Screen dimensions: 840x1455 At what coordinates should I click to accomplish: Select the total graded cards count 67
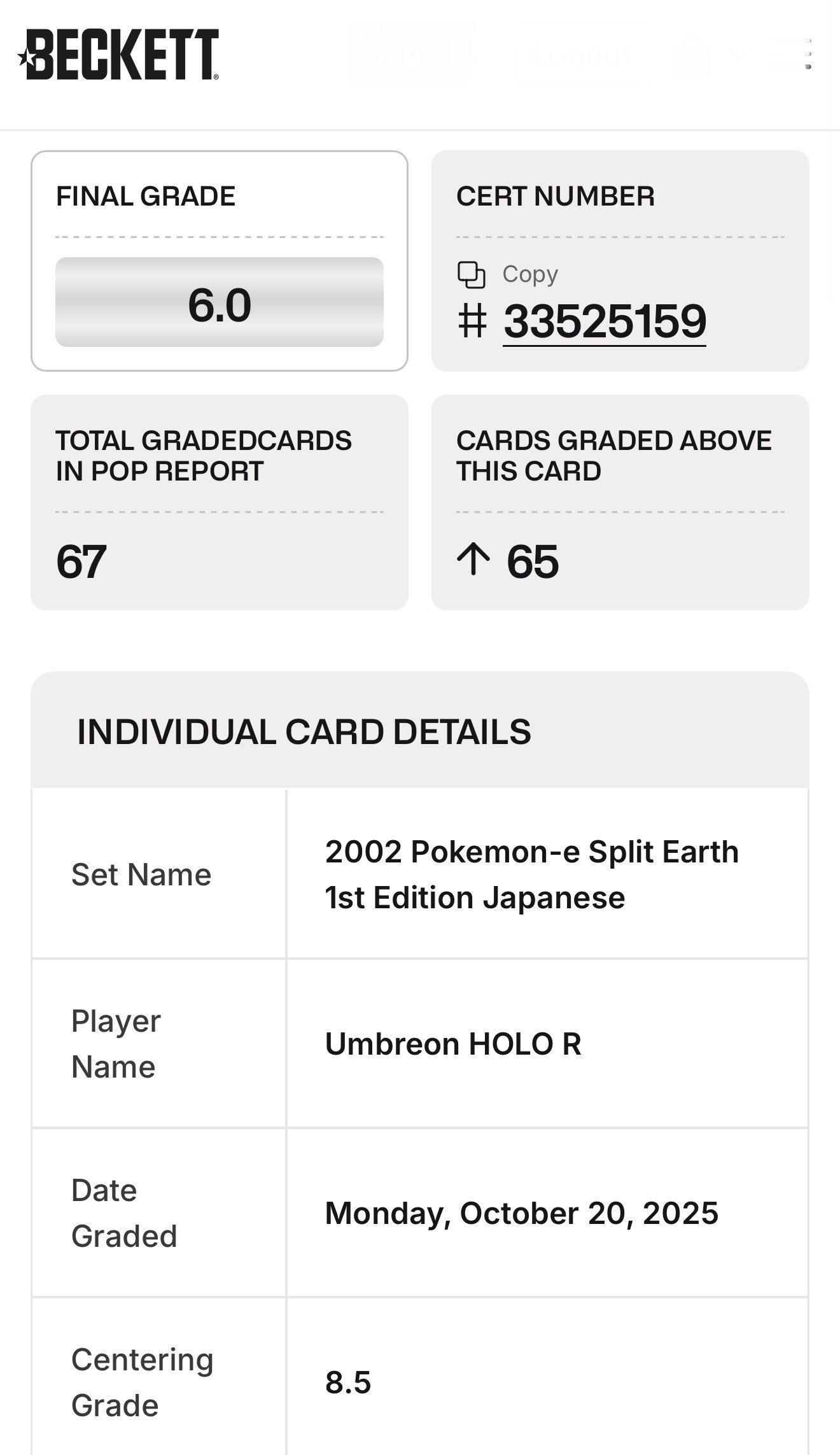pyautogui.click(x=81, y=561)
